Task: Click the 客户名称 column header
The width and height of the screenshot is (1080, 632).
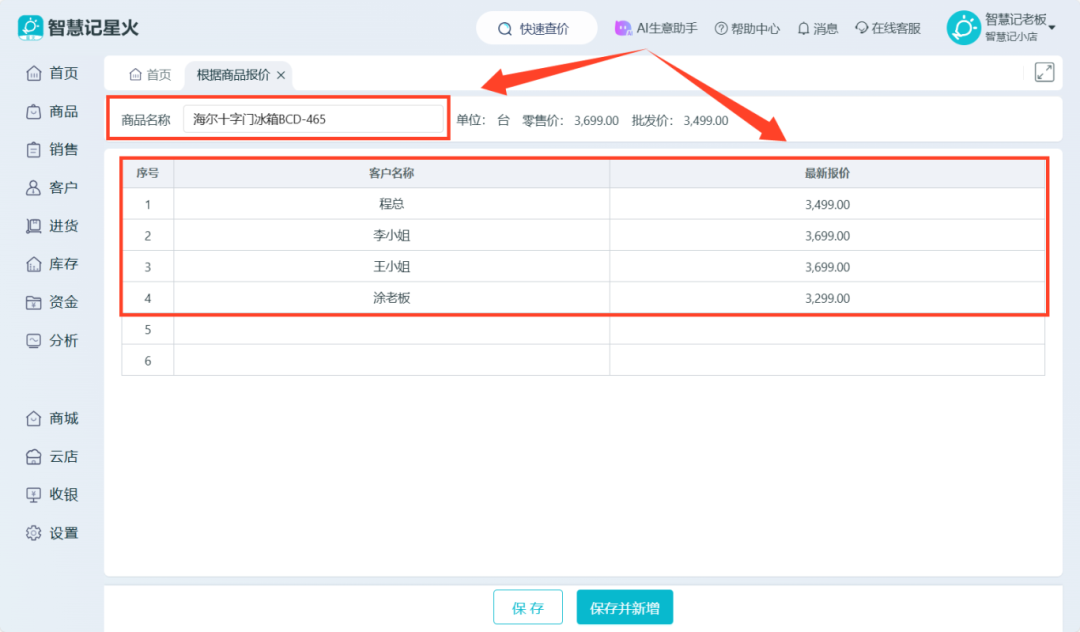Action: click(x=391, y=173)
